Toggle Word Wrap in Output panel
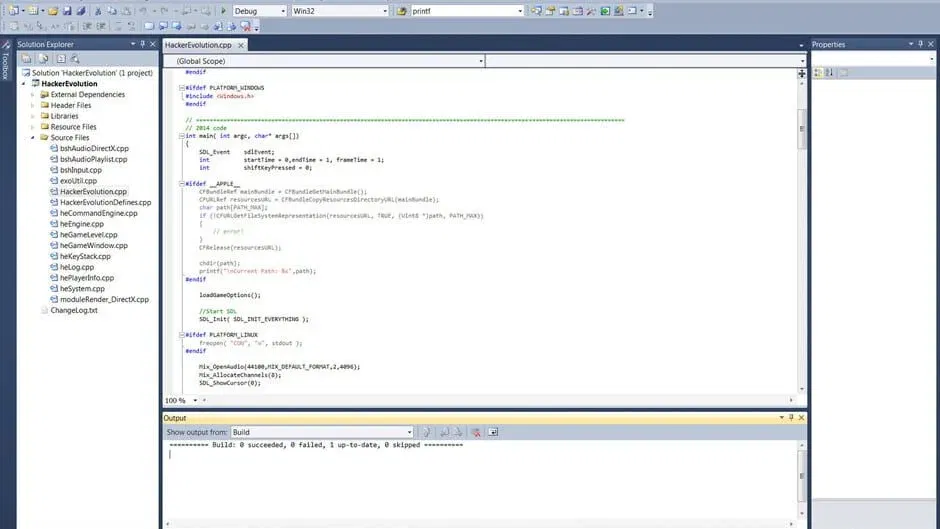The height and width of the screenshot is (529, 940). [493, 432]
